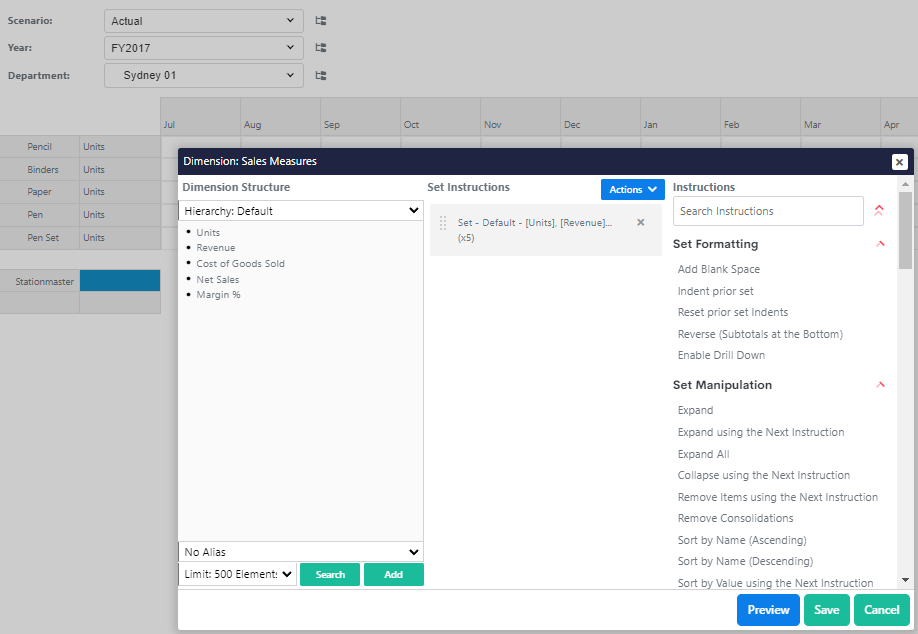918x634 pixels.
Task: Close the Sales Measures dimension dialog
Action: coord(899,162)
